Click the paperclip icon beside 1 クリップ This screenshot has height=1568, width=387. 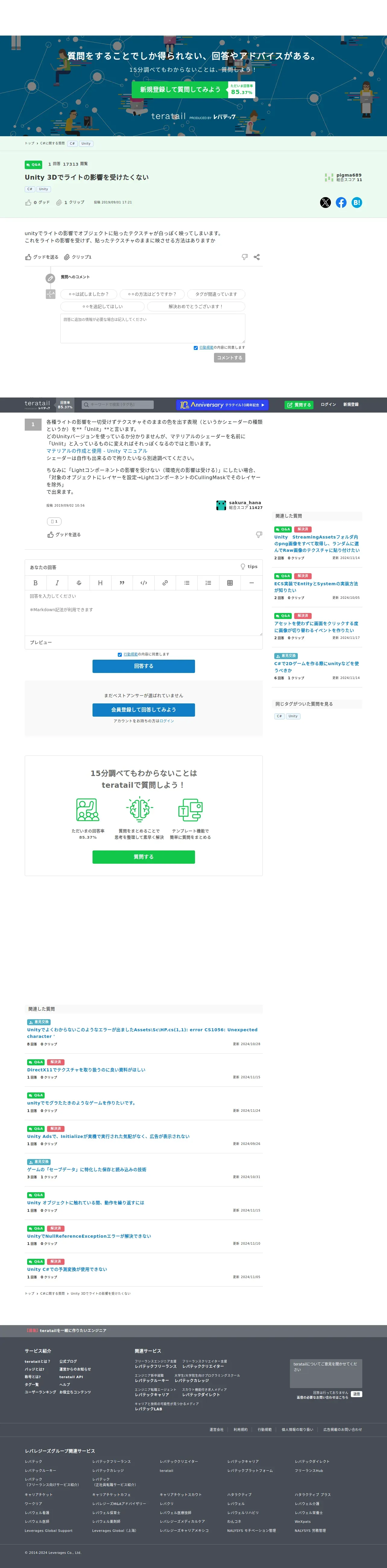coord(59,203)
